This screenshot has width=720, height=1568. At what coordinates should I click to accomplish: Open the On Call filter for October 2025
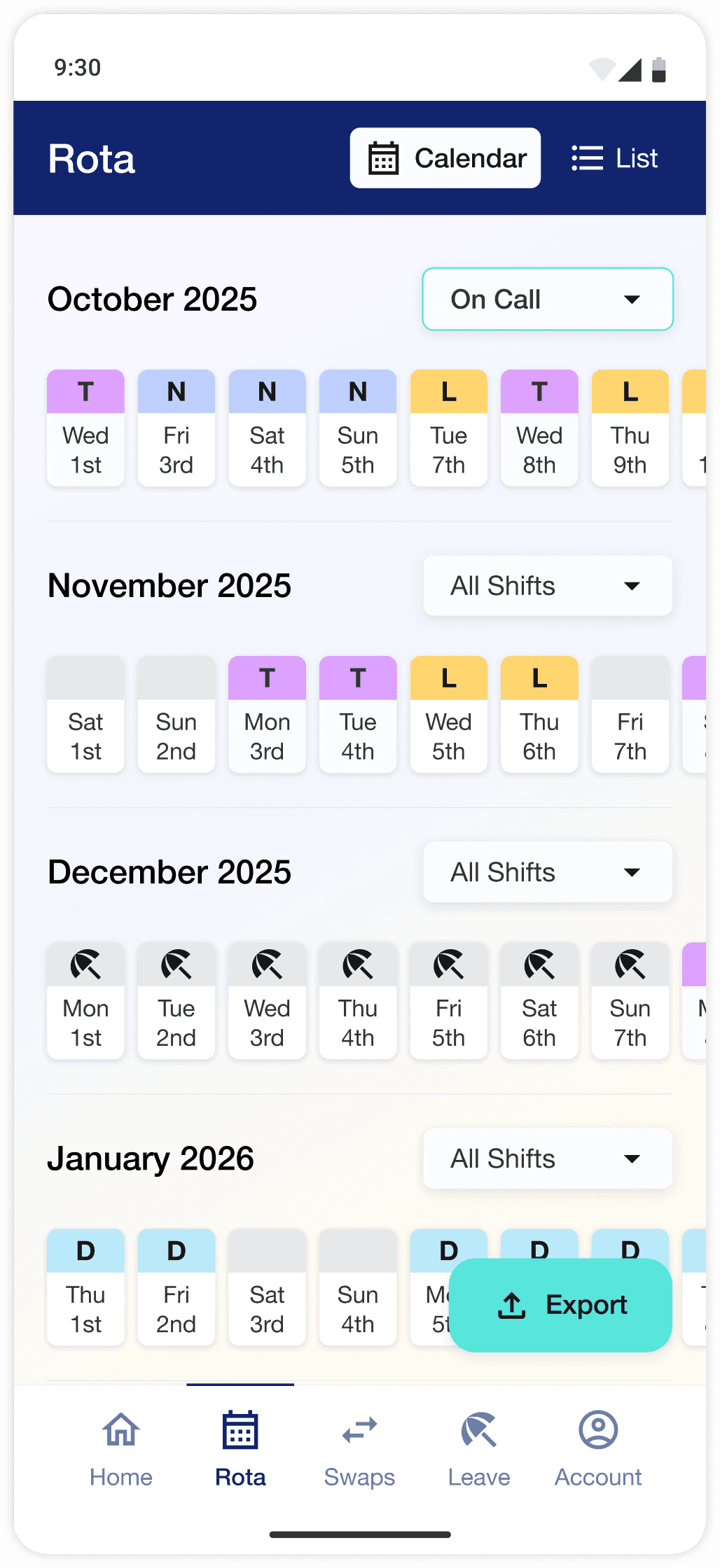pyautogui.click(x=548, y=299)
